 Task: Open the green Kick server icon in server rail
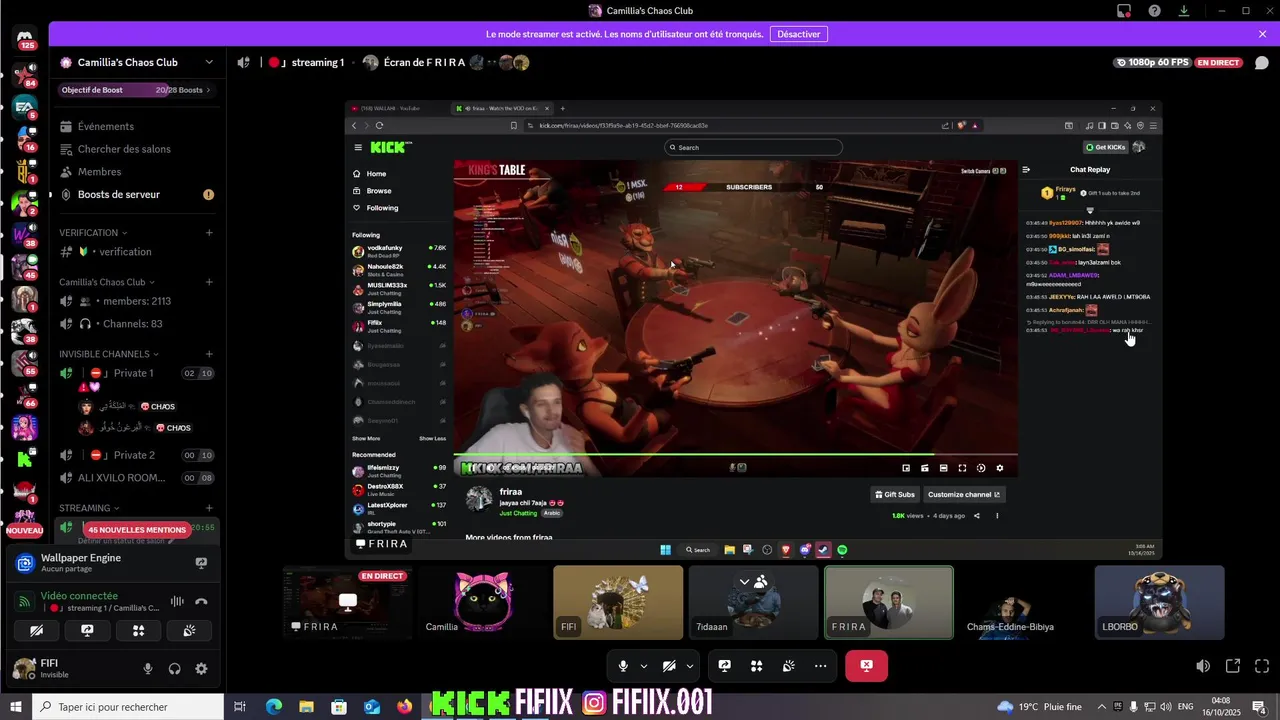click(25, 459)
